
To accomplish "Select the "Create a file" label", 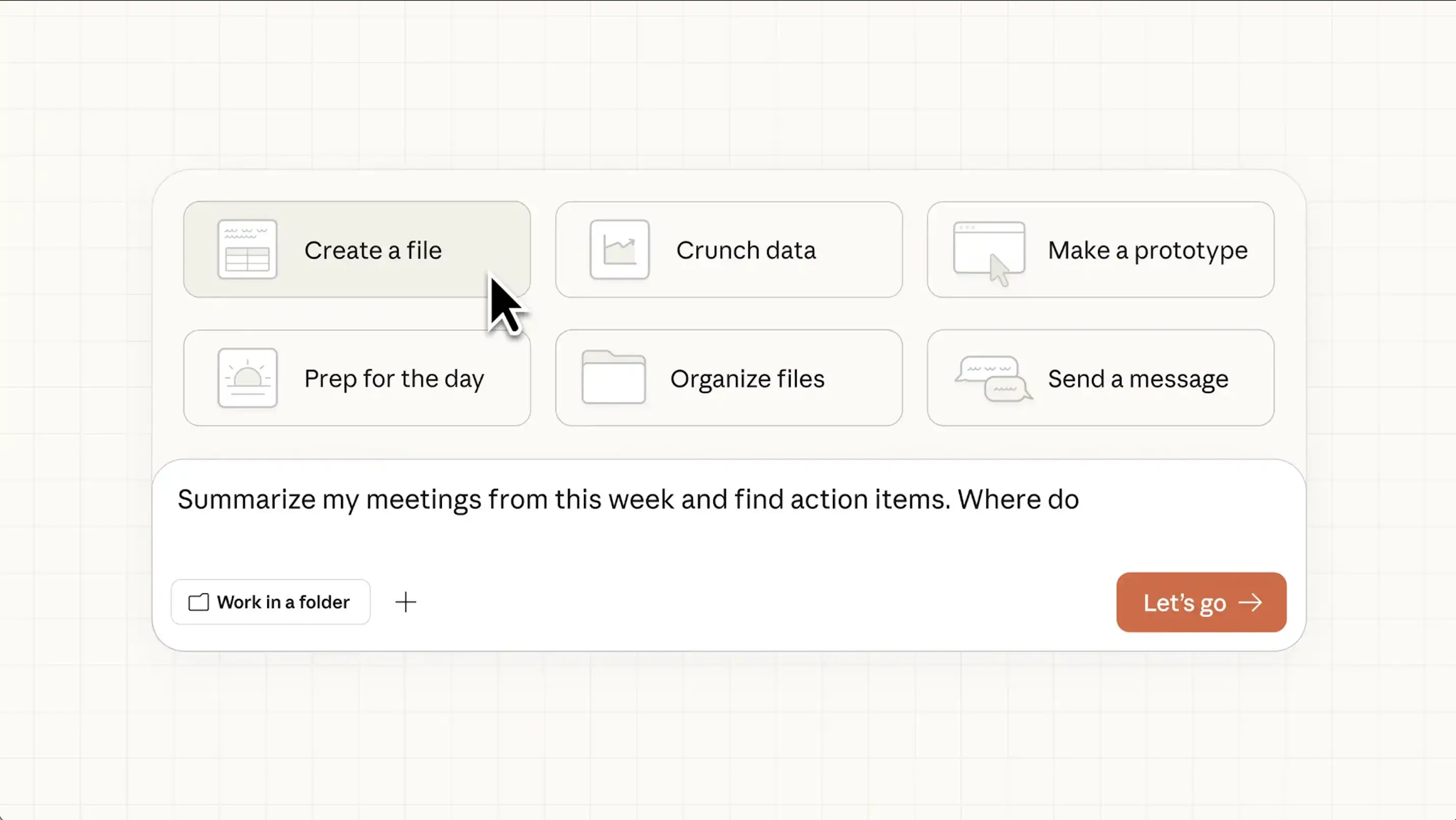I will click(373, 250).
